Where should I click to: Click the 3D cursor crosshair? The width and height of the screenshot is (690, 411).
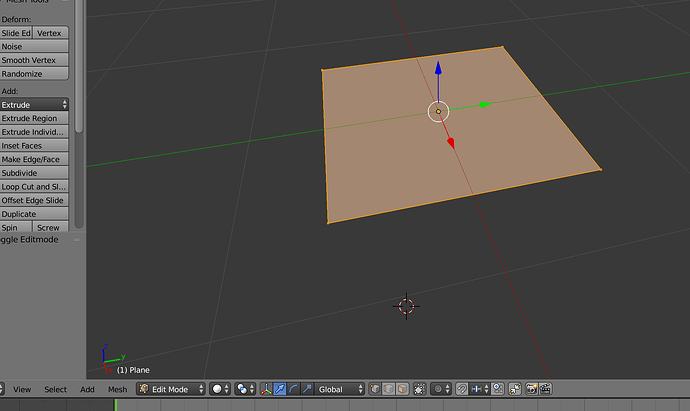tap(406, 306)
